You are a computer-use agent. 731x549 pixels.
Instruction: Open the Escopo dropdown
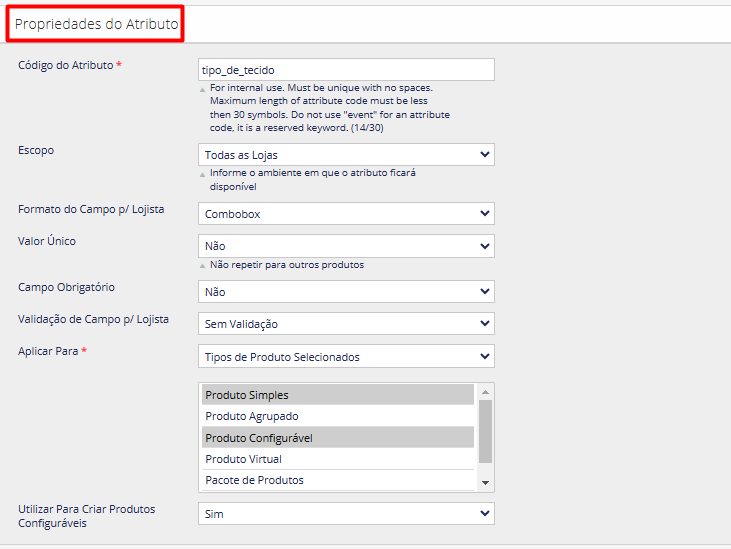pos(346,155)
